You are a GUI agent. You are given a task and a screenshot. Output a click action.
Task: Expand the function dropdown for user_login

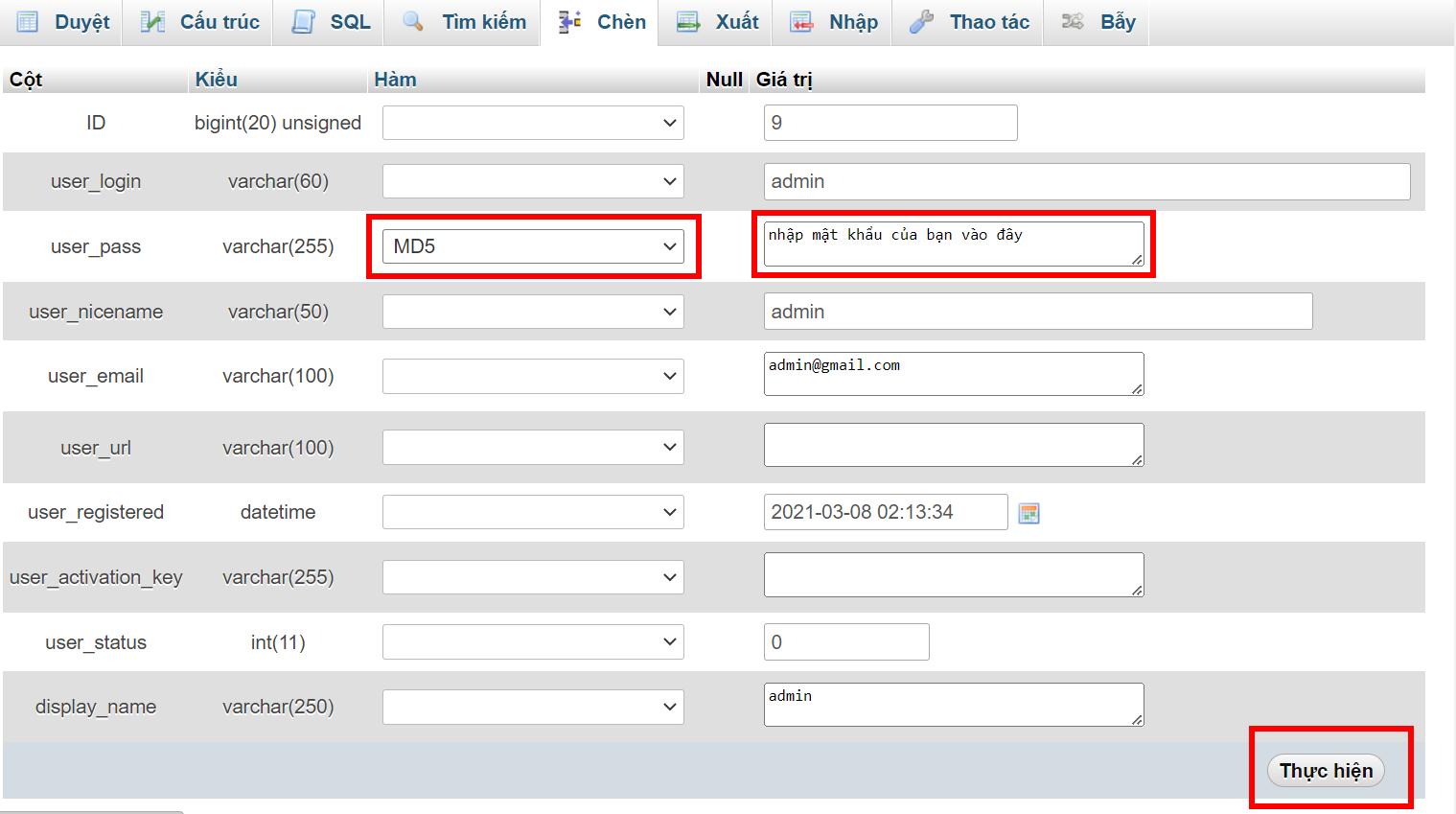tap(533, 181)
